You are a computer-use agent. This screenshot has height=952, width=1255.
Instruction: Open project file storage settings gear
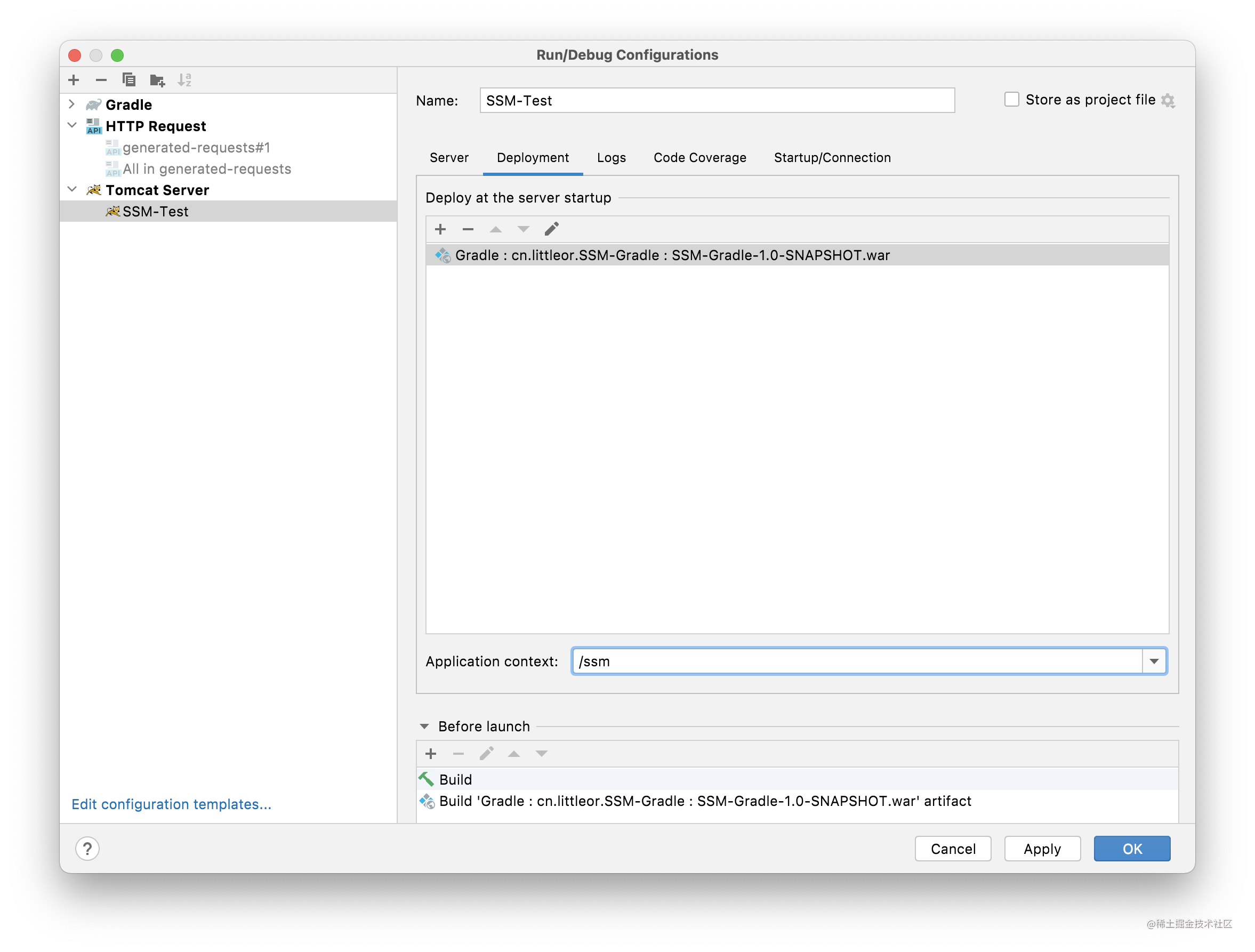[1168, 100]
